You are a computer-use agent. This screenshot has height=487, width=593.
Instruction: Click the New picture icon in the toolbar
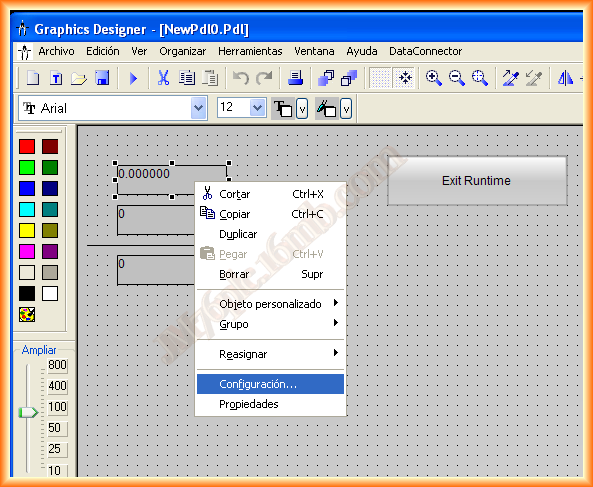(33, 78)
